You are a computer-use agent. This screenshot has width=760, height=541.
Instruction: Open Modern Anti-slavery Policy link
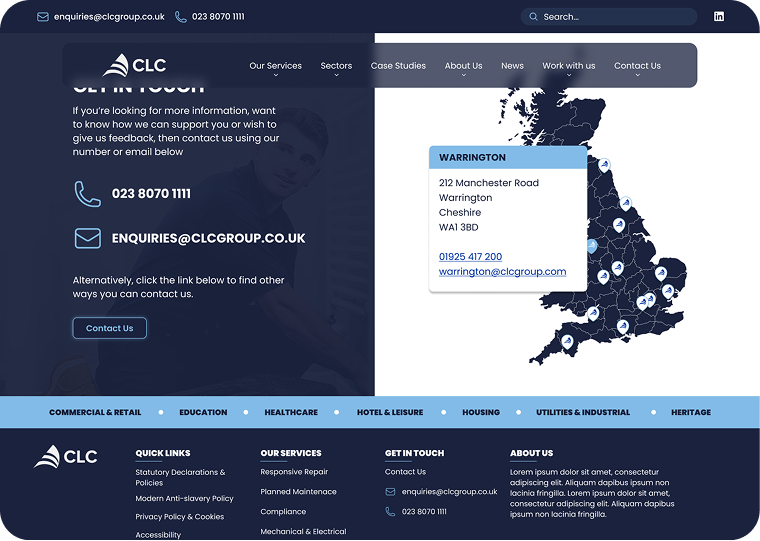click(x=184, y=498)
